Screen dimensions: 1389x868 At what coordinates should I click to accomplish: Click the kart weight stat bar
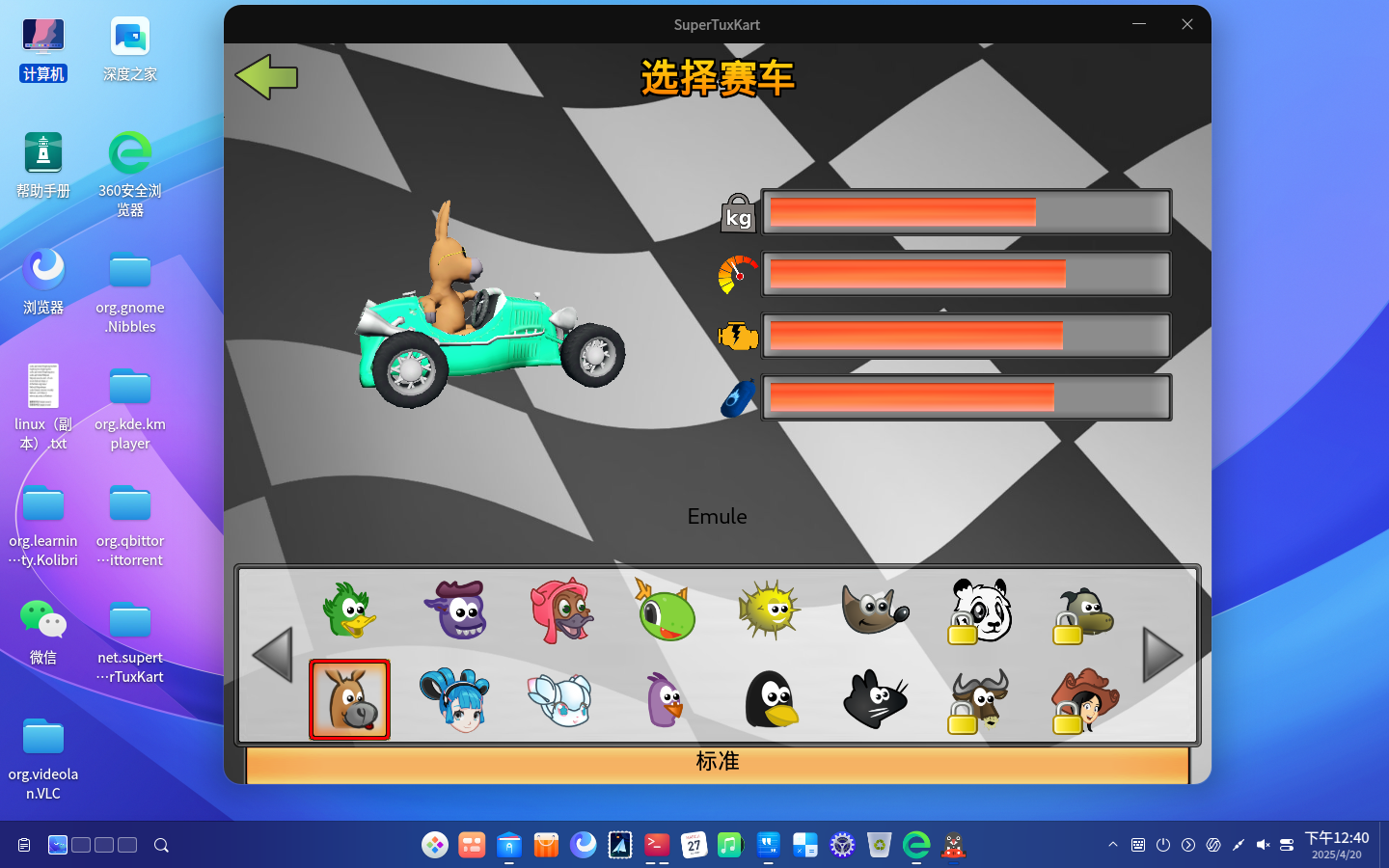pyautogui.click(x=966, y=212)
